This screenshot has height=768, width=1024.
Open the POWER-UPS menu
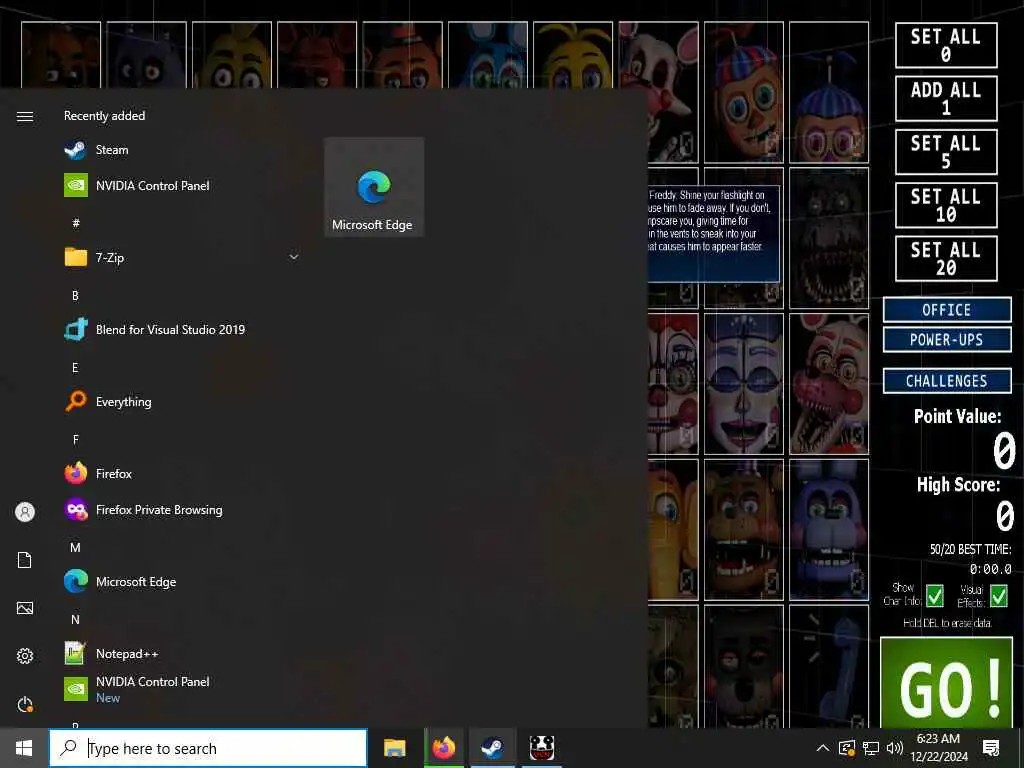[x=947, y=340]
